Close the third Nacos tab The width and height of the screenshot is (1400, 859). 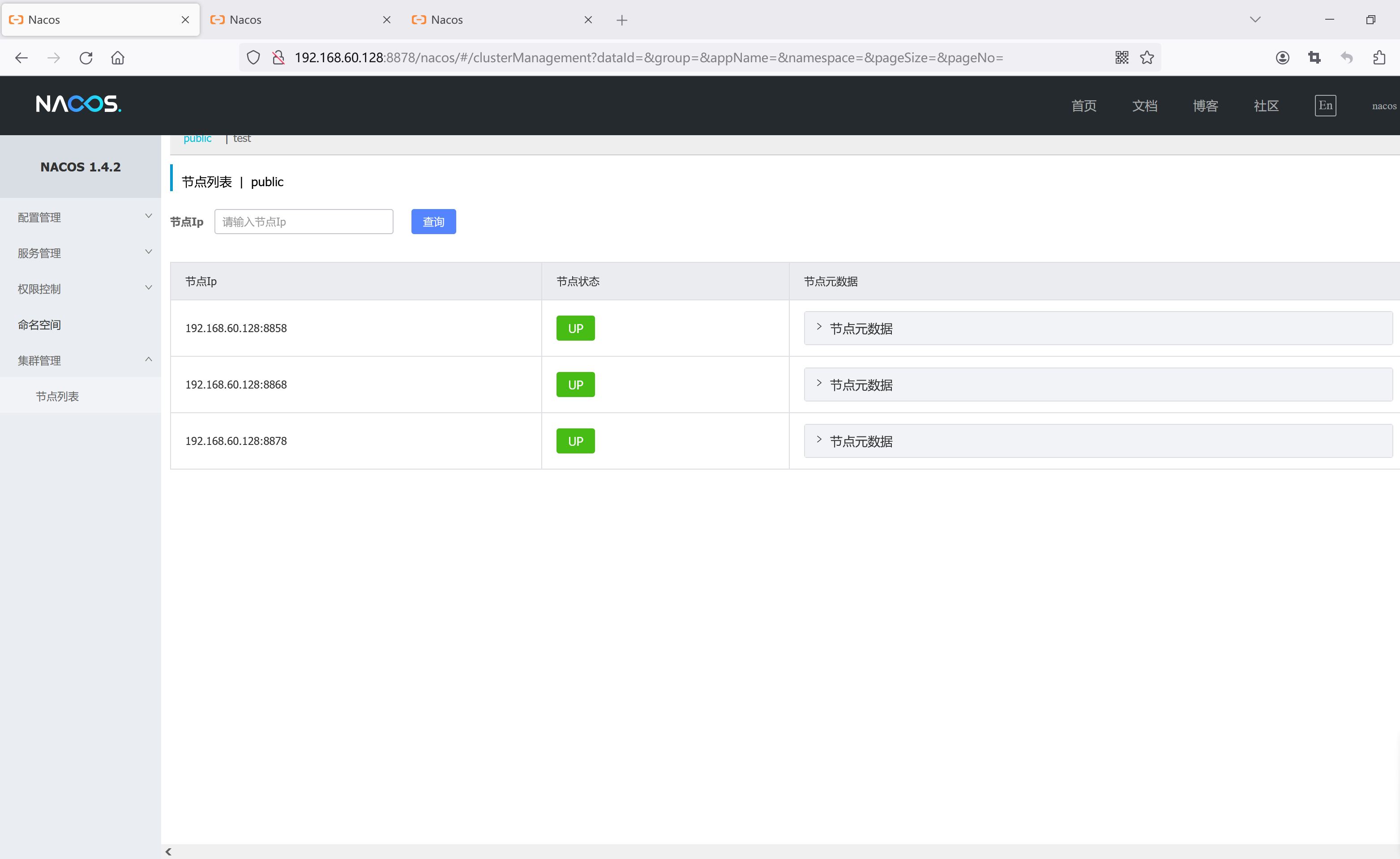[x=589, y=20]
